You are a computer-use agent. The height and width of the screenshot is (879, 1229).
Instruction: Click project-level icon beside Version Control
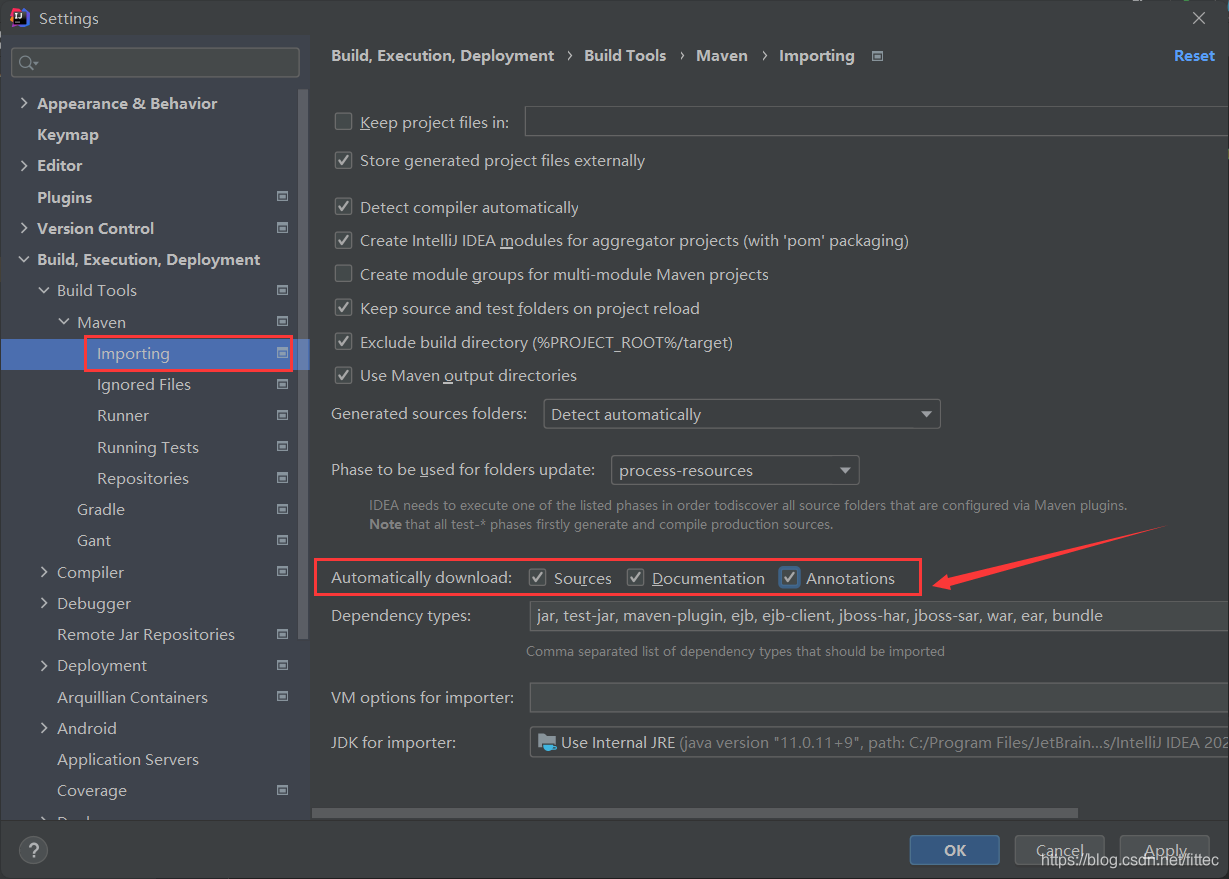(282, 228)
